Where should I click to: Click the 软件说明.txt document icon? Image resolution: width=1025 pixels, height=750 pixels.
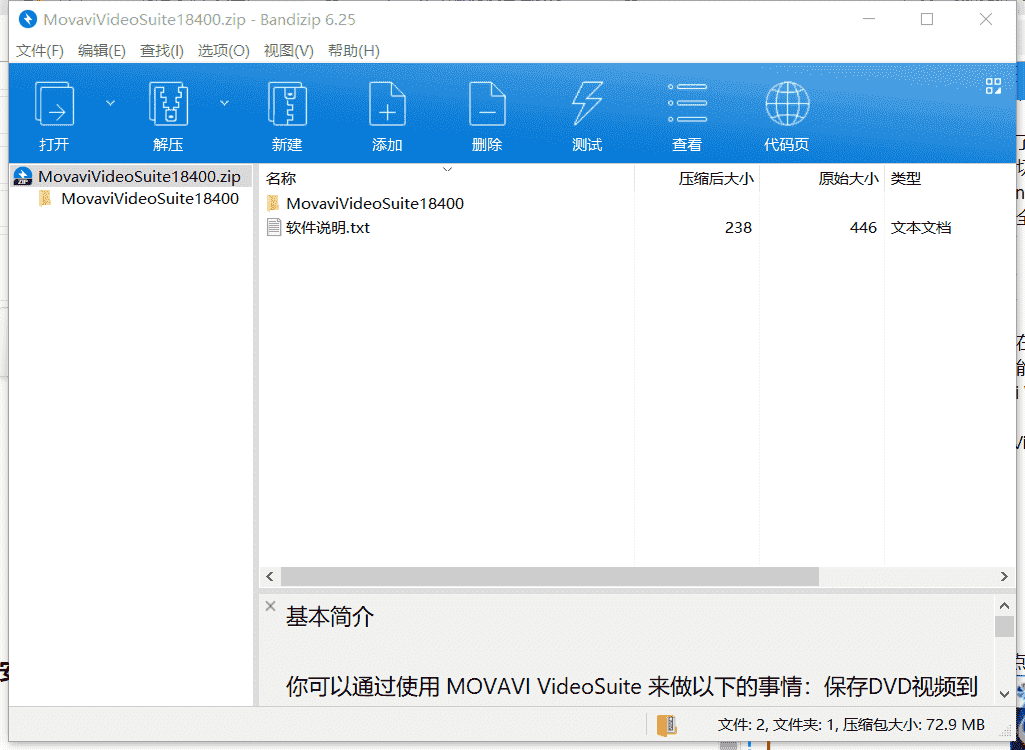[x=273, y=228]
